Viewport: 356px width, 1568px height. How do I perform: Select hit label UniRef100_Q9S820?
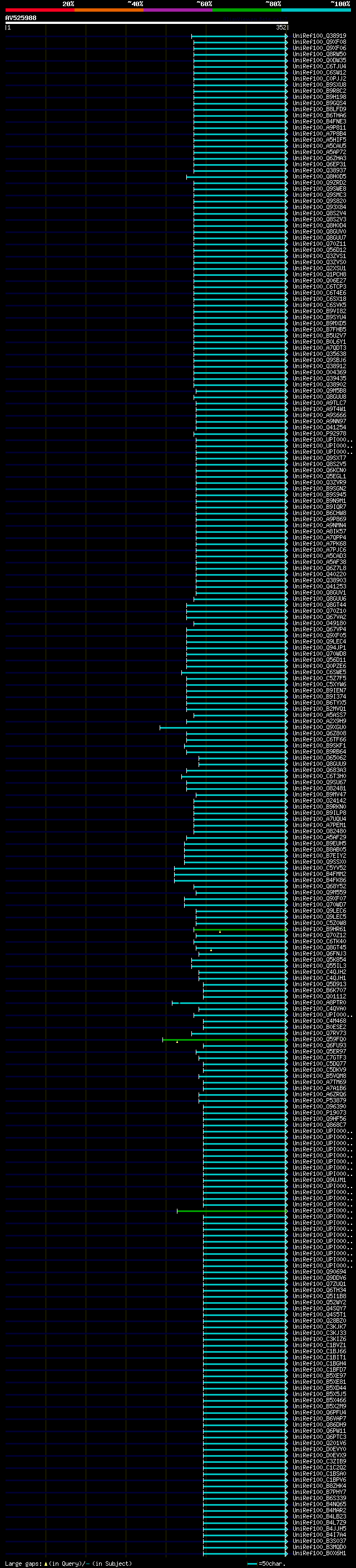(x=319, y=201)
